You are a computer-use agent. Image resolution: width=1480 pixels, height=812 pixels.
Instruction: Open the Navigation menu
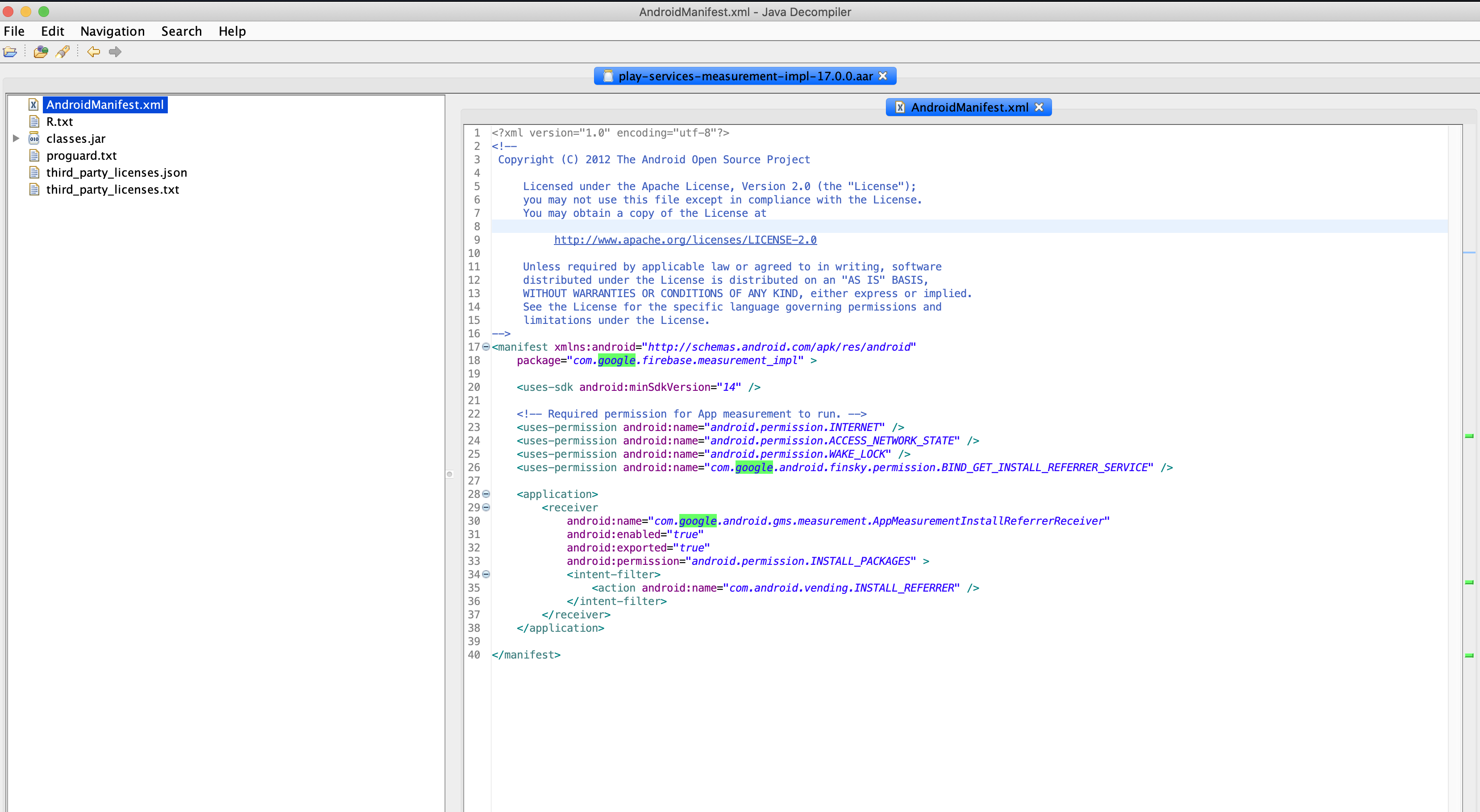pos(112,31)
